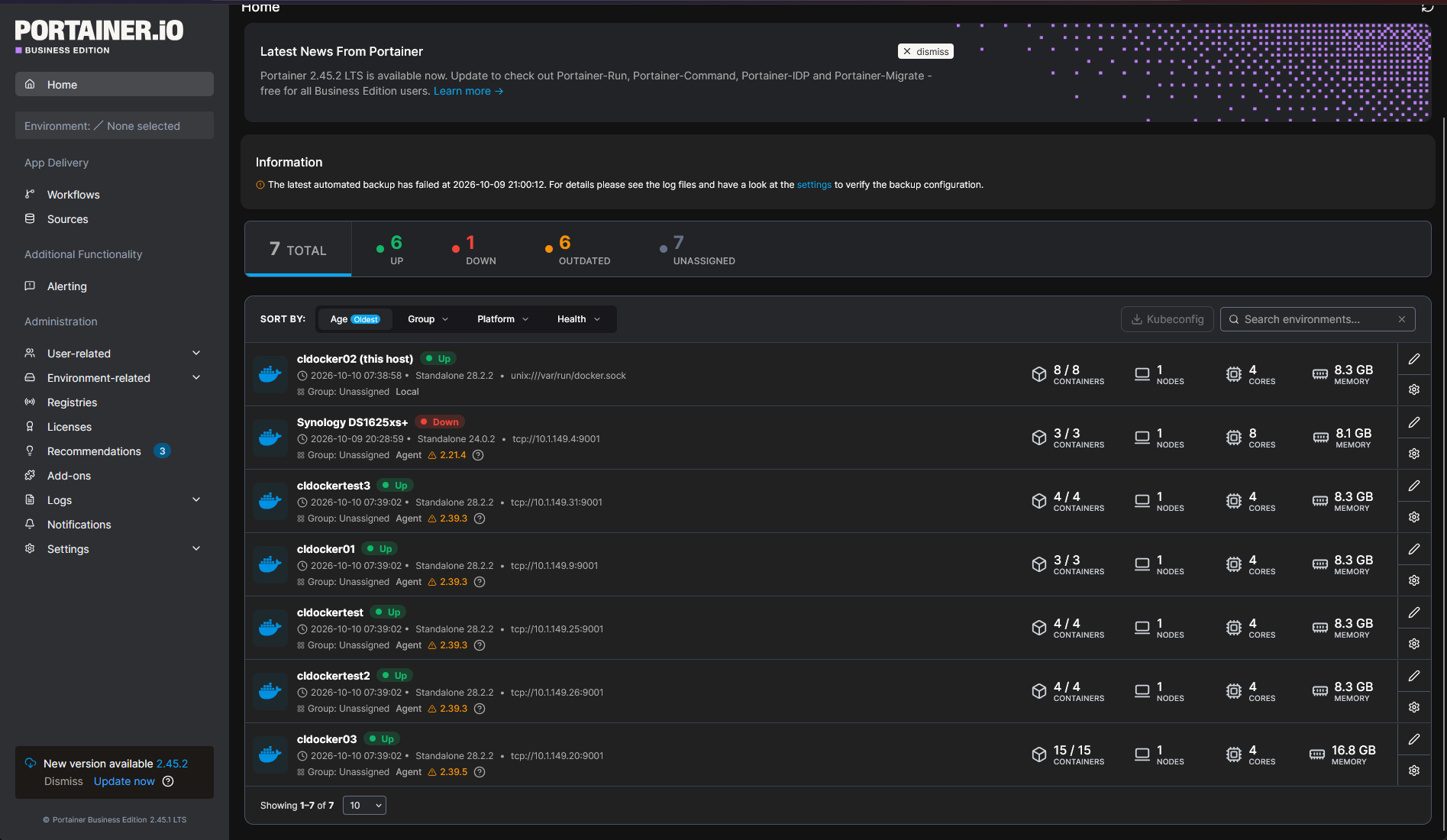Screen dimensions: 1447x840
Task: Open settings gear for Synology DS1625xs+
Action: 1414,454
